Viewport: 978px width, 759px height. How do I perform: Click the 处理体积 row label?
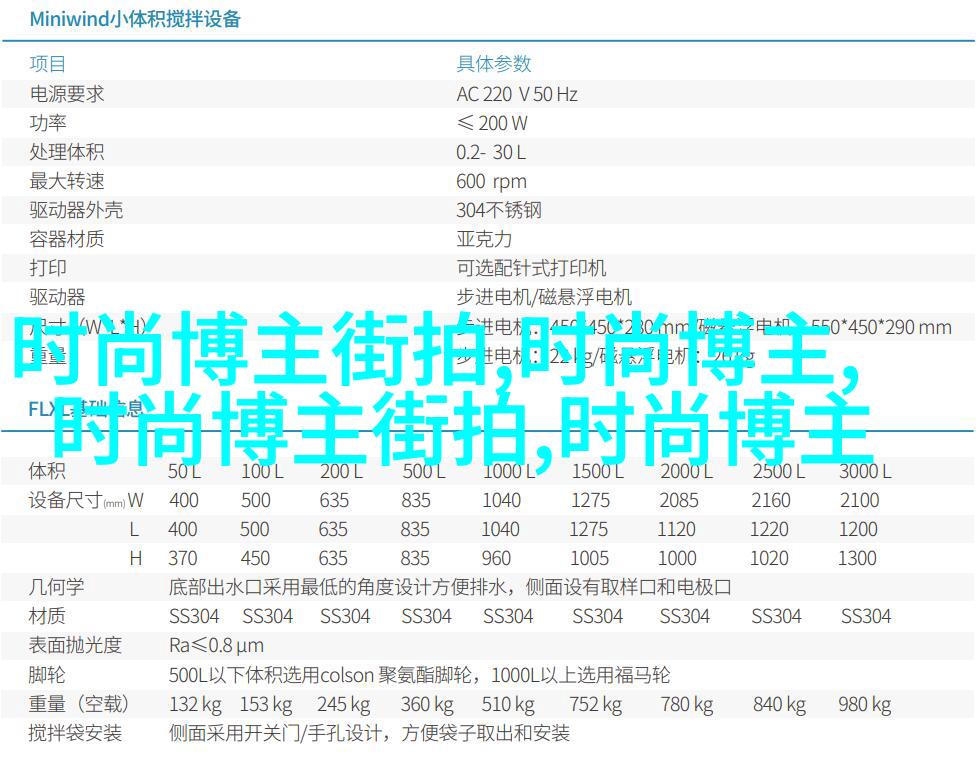click(66, 152)
